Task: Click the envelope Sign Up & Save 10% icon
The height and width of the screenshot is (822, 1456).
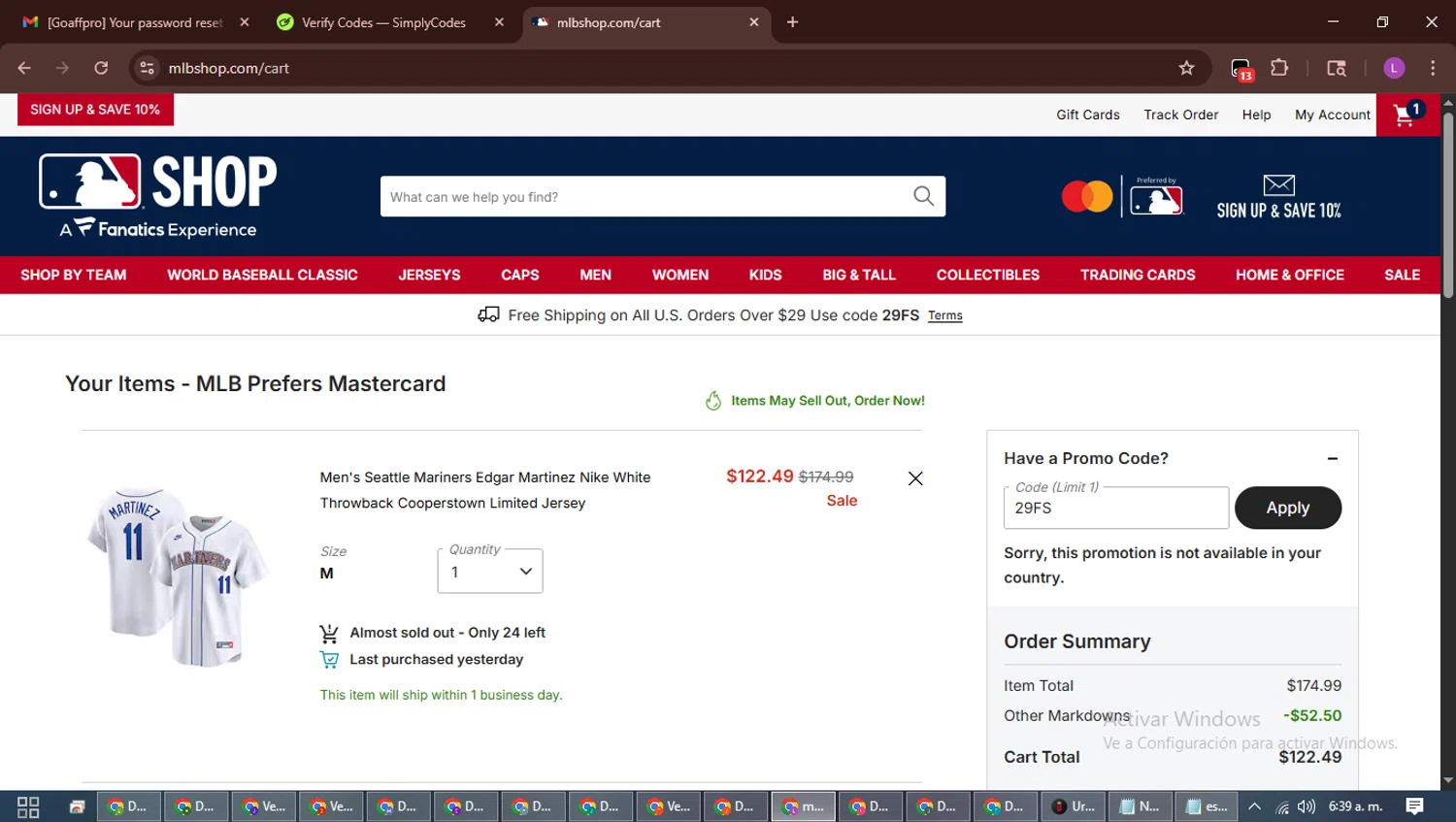Action: [x=1278, y=197]
